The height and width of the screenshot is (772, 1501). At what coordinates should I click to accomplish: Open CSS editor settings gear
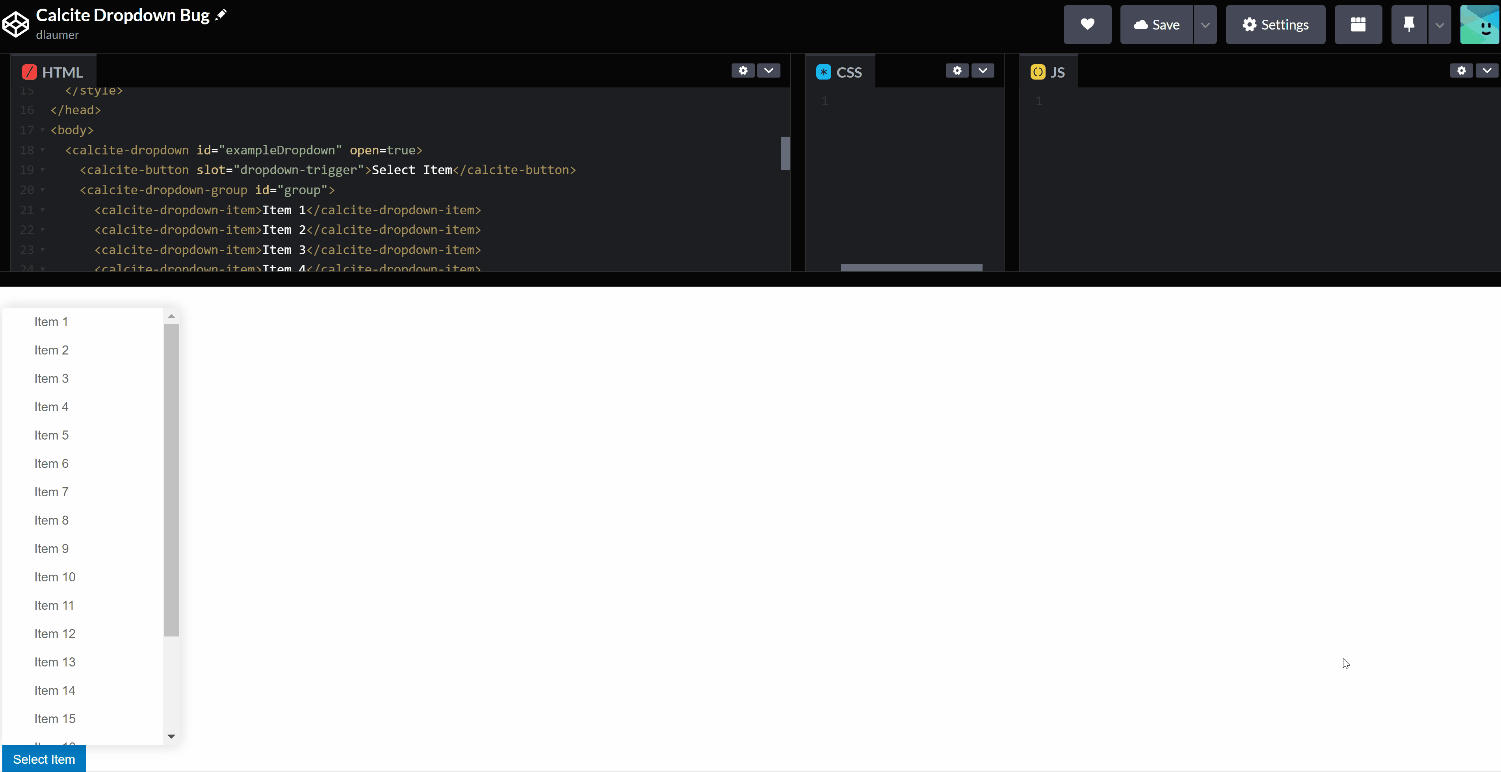click(x=957, y=70)
